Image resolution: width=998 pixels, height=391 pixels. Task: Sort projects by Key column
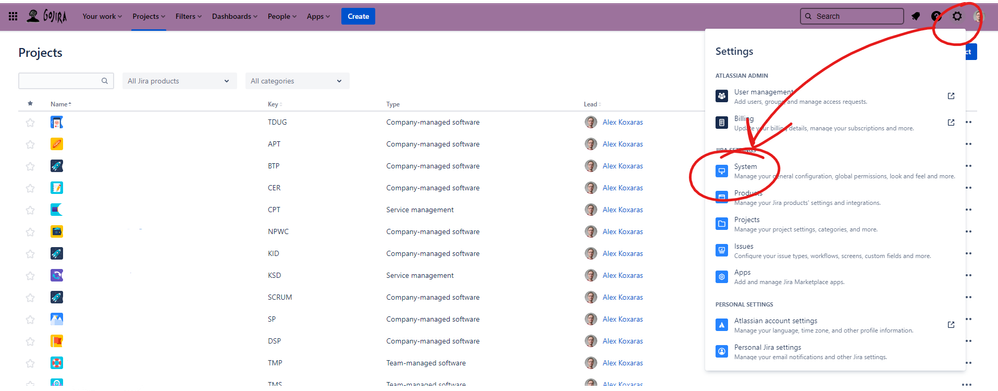274,104
